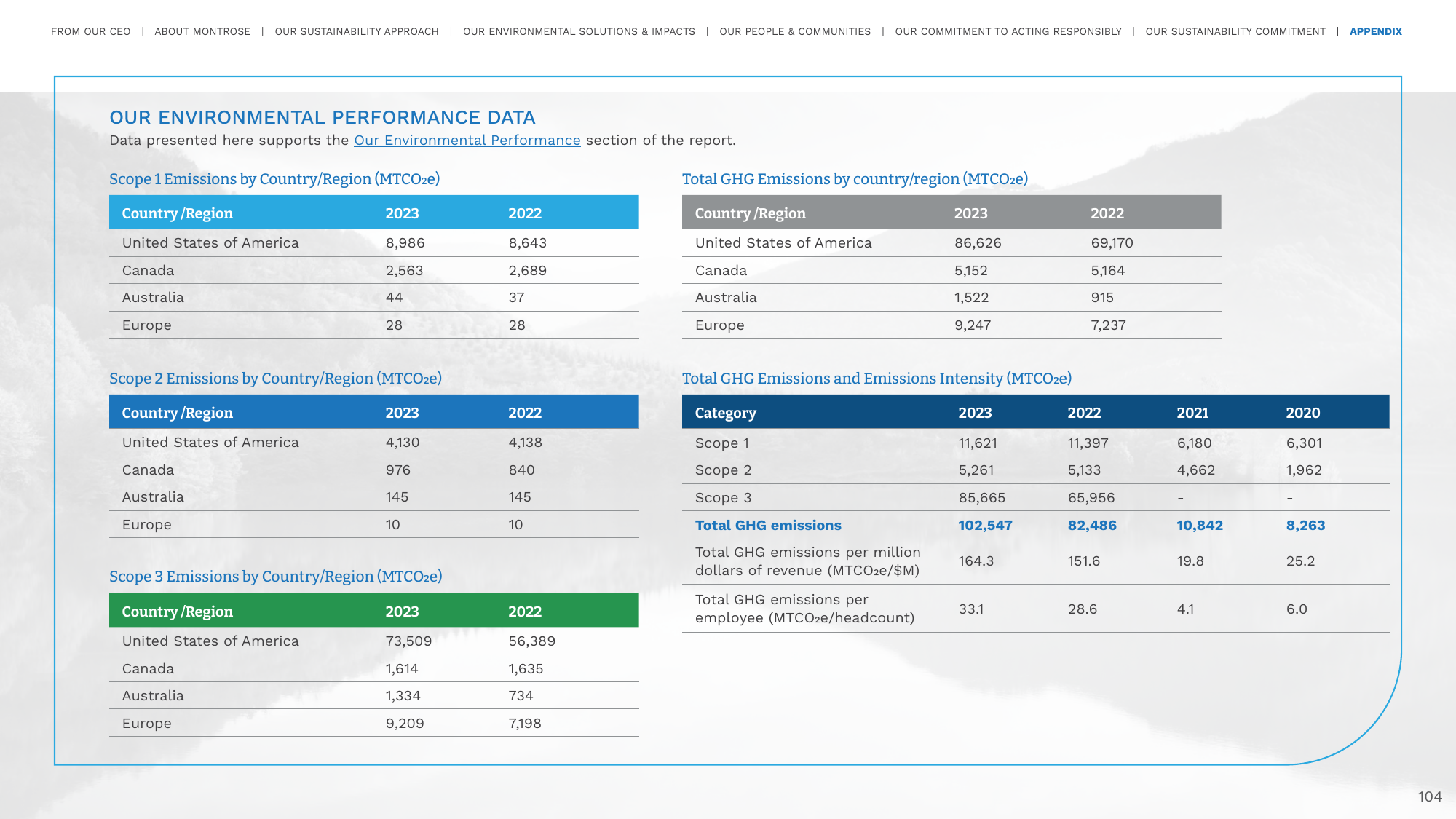Select total GHG Europe 2022 value 7,237
Screen dimensions: 1456x819
pyautogui.click(x=1109, y=325)
